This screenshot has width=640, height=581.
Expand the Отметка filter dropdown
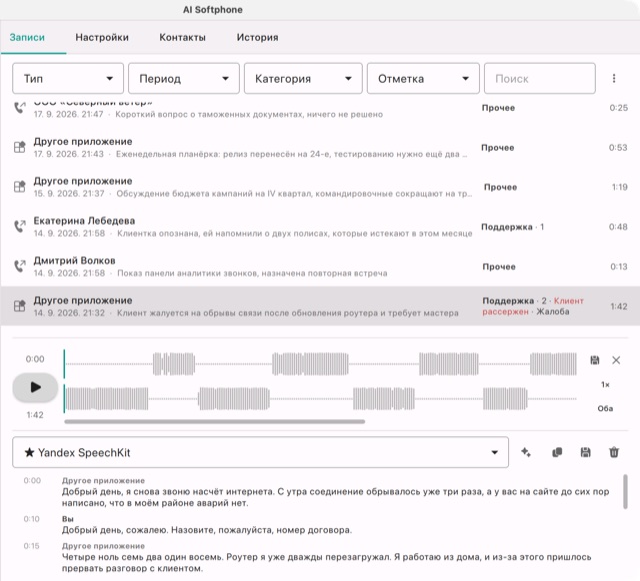[423, 78]
